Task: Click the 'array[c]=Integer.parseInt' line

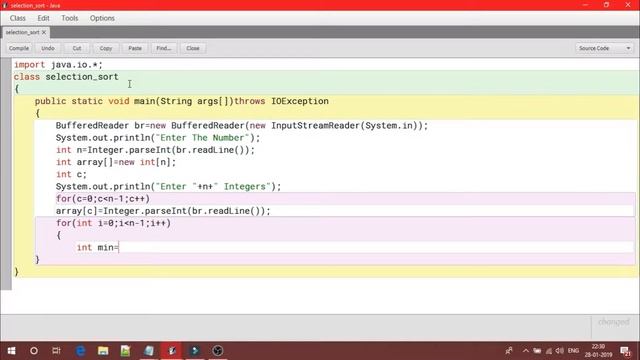Action: point(163,211)
